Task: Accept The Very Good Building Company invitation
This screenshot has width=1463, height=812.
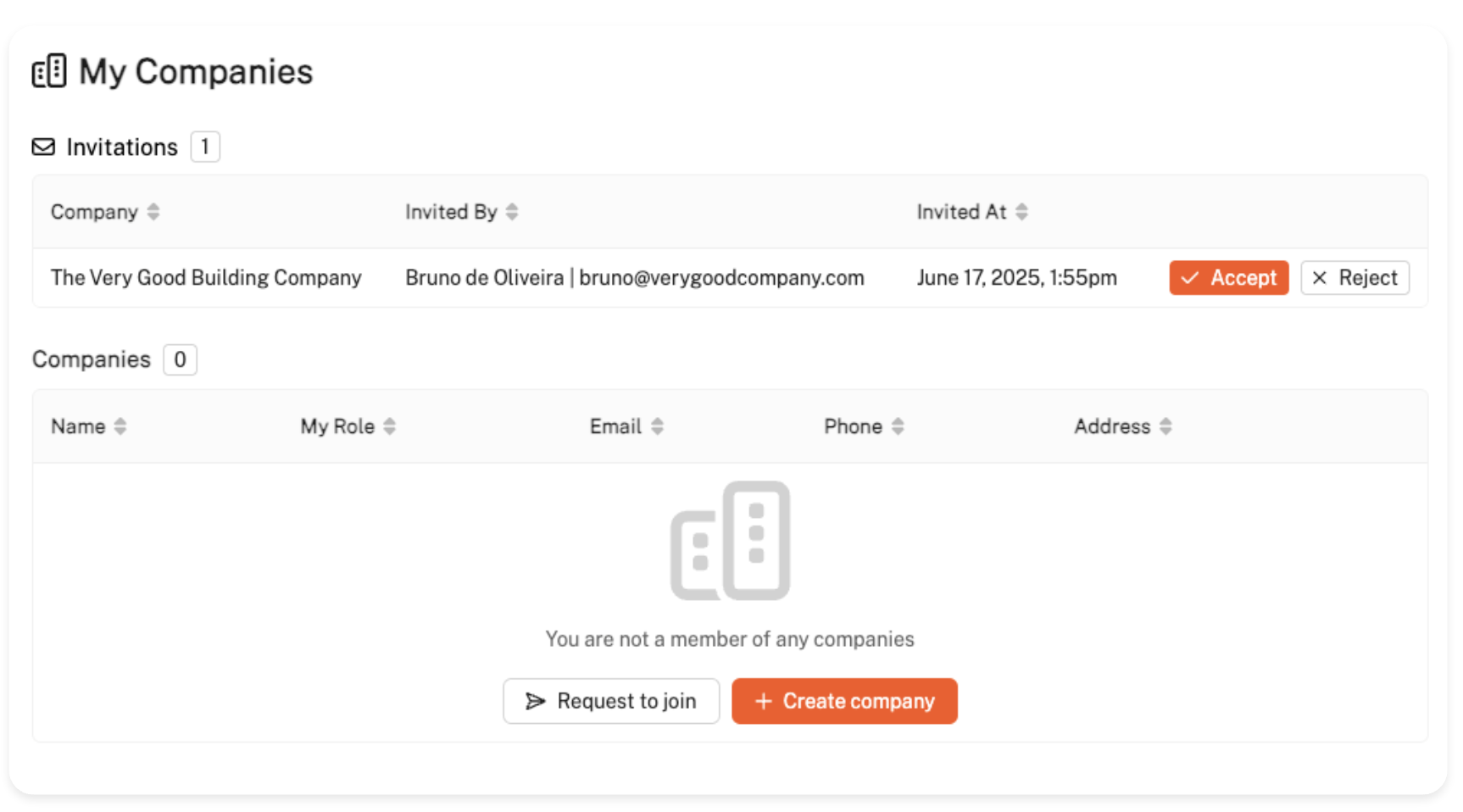Action: point(1228,278)
